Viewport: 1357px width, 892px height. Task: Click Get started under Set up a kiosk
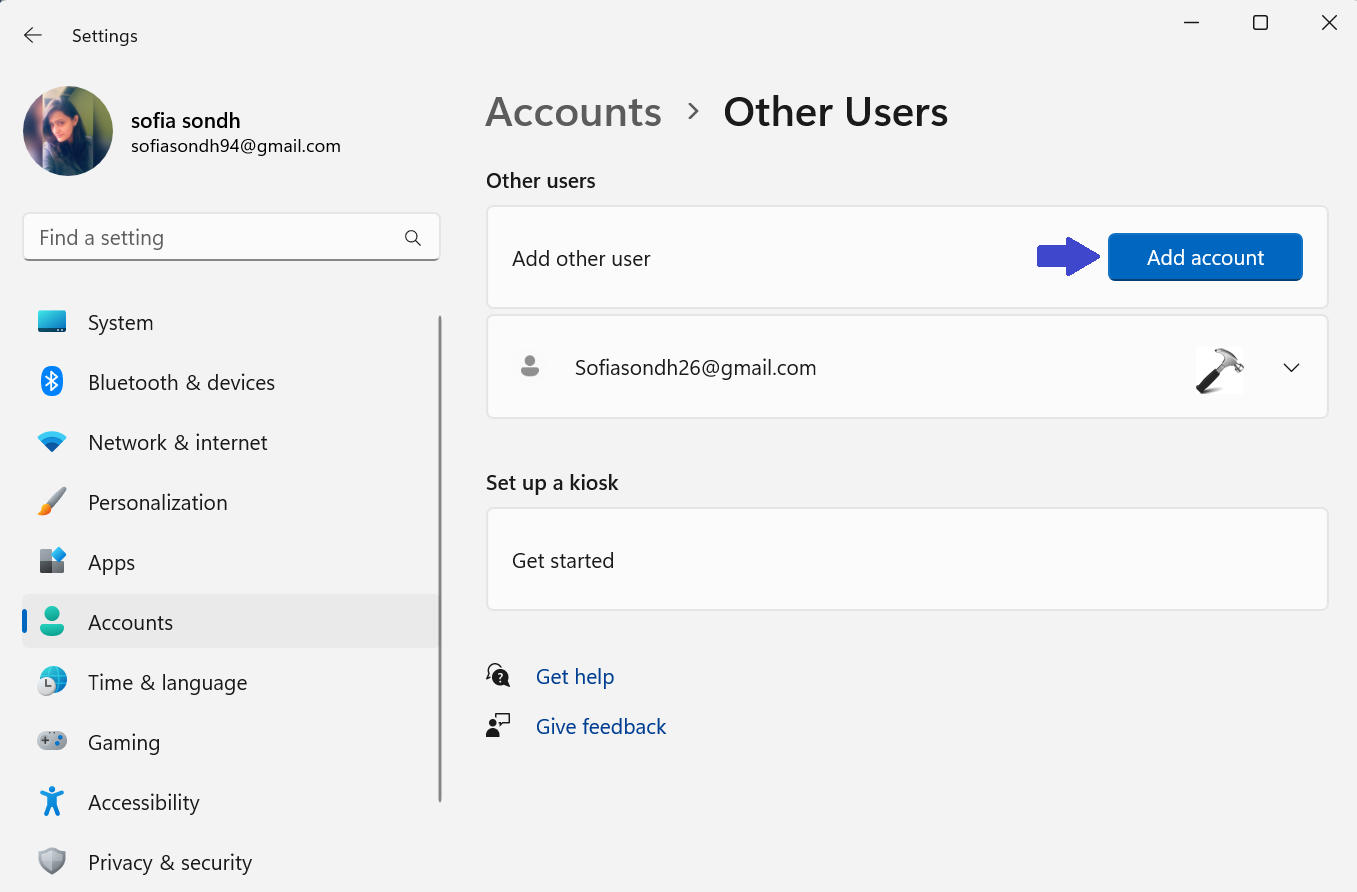pyautogui.click(x=563, y=561)
